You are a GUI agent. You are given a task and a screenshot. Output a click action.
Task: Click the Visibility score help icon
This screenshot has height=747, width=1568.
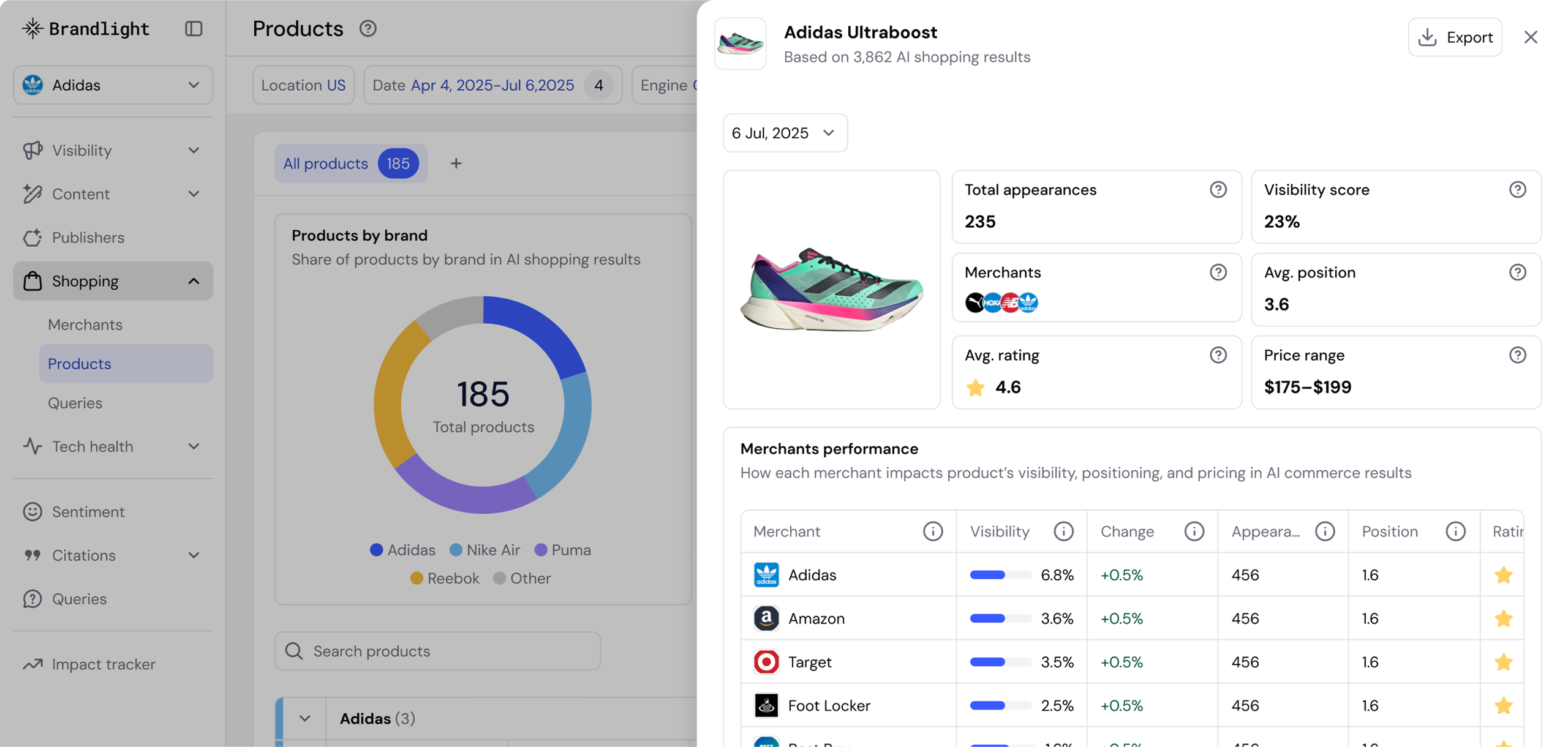[1517, 190]
